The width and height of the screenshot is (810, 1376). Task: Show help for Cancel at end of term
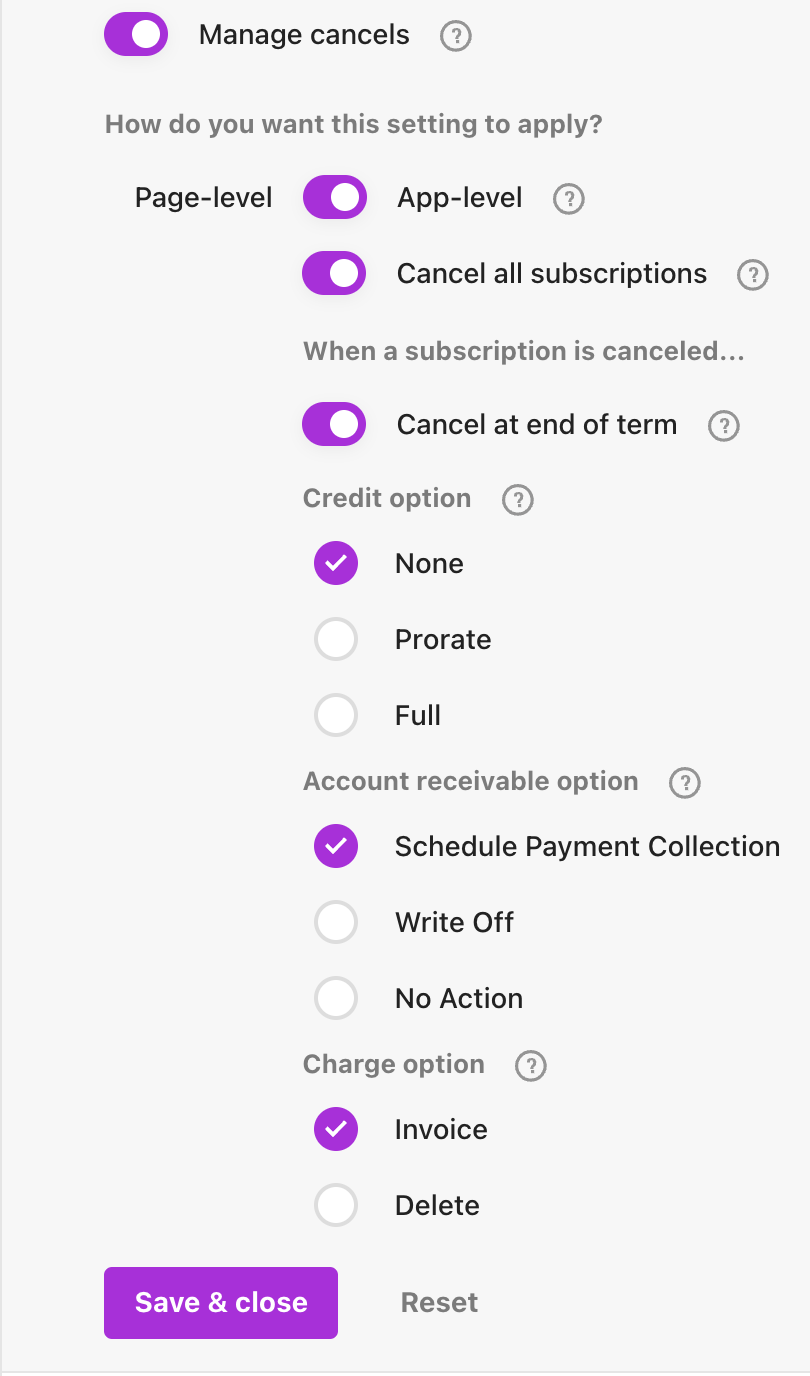coord(723,427)
